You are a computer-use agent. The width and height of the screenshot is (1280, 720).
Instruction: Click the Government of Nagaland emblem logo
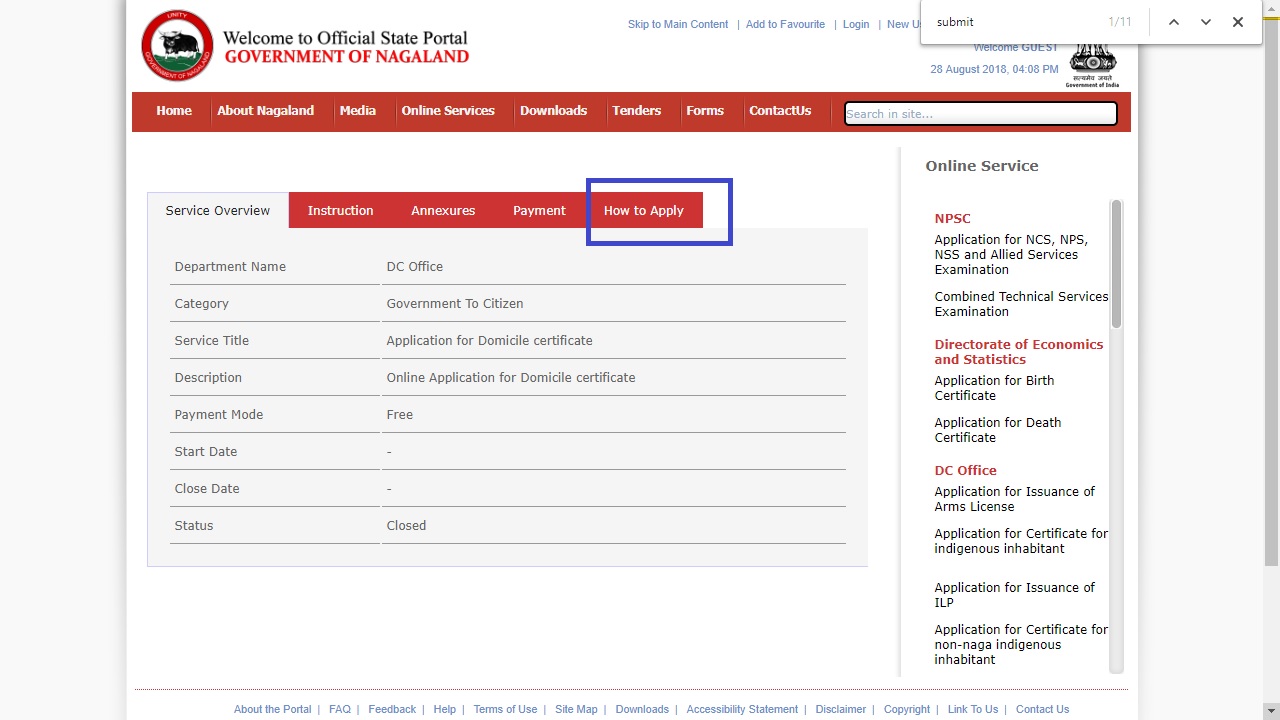177,44
